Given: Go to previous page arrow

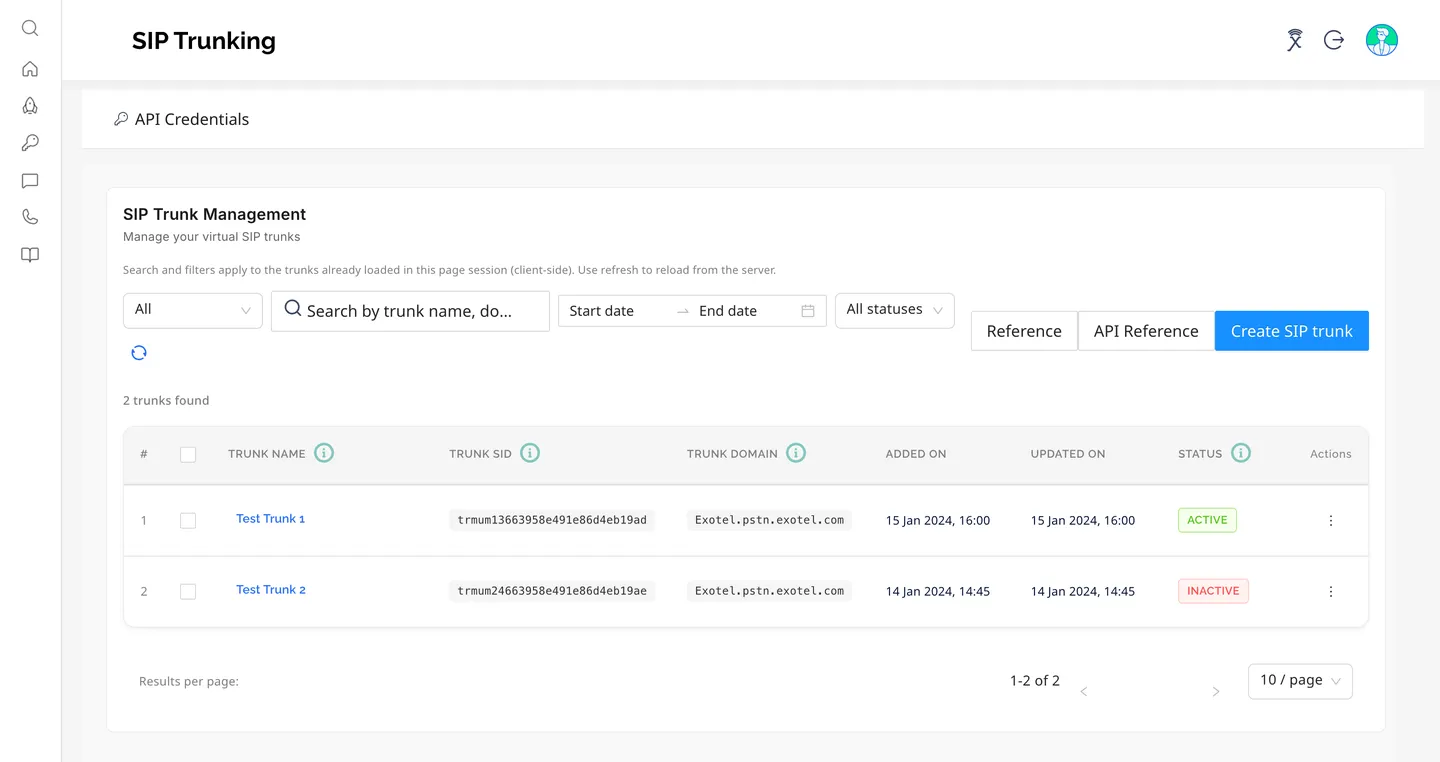Looking at the screenshot, I should (1084, 692).
